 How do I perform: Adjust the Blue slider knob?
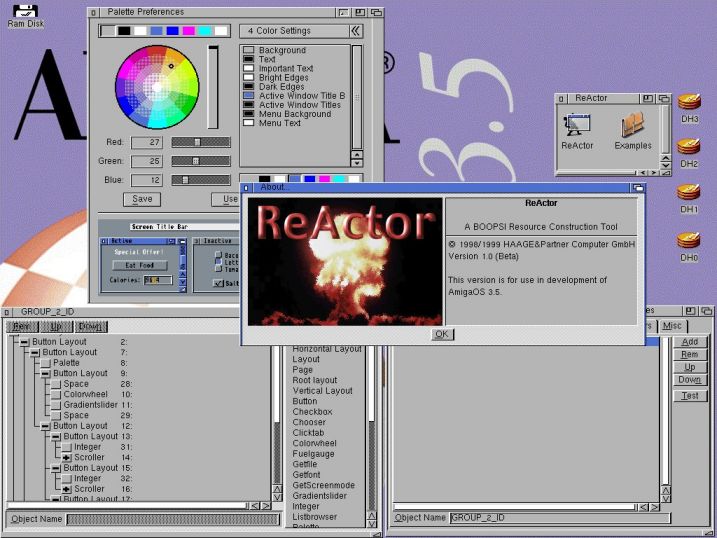click(185, 180)
